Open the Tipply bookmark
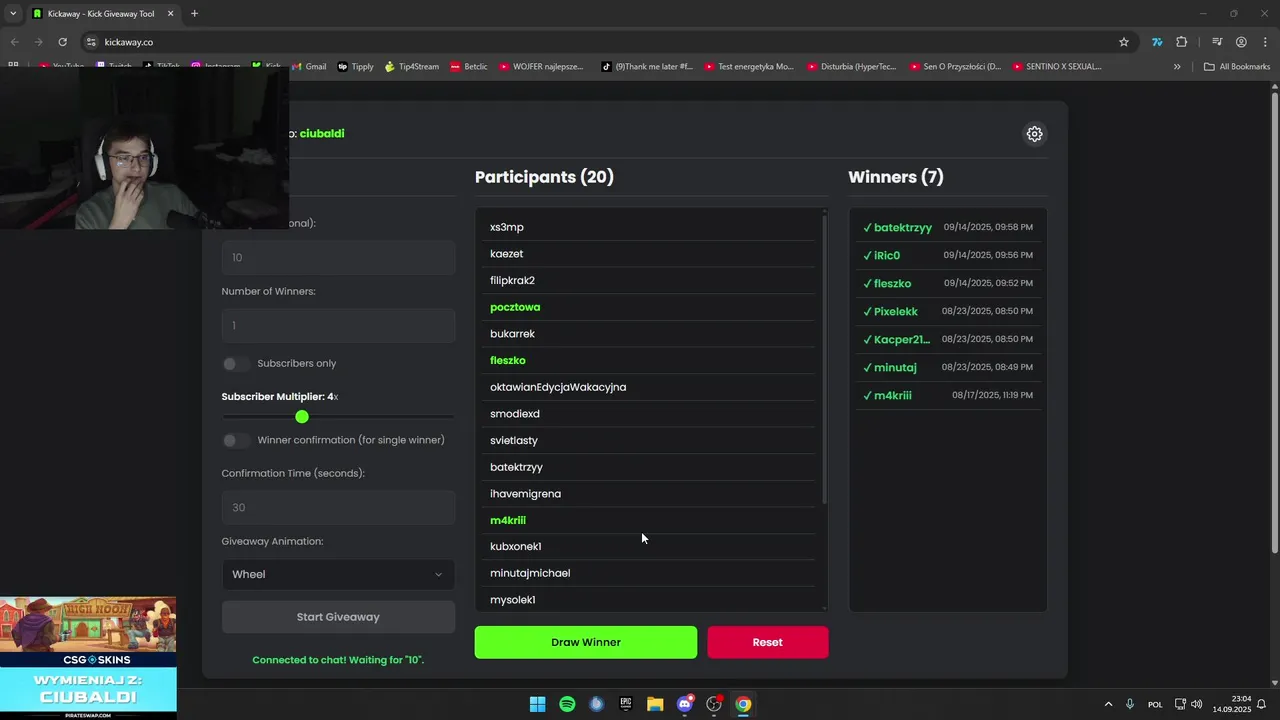Screen dimensions: 1280x720 click(355, 67)
